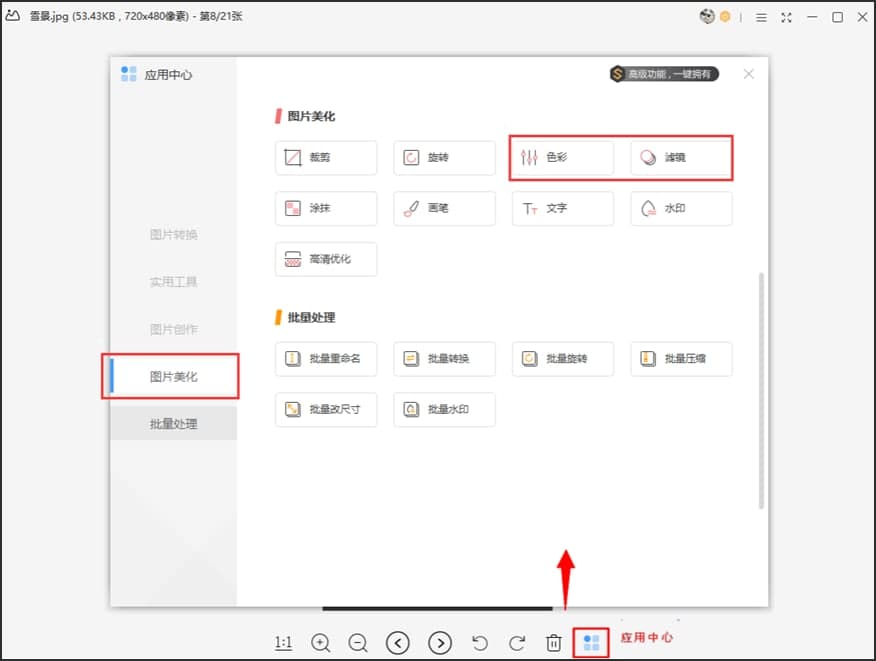876x661 pixels.
Task: Open the app center grid icon
Action: click(x=591, y=643)
